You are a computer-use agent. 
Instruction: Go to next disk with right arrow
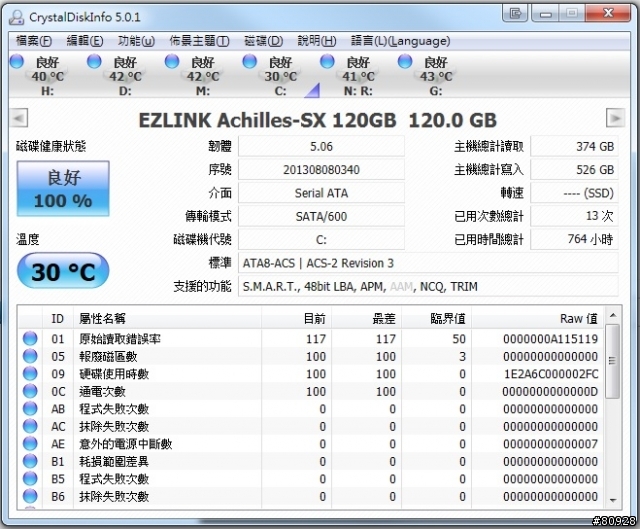pos(615,118)
